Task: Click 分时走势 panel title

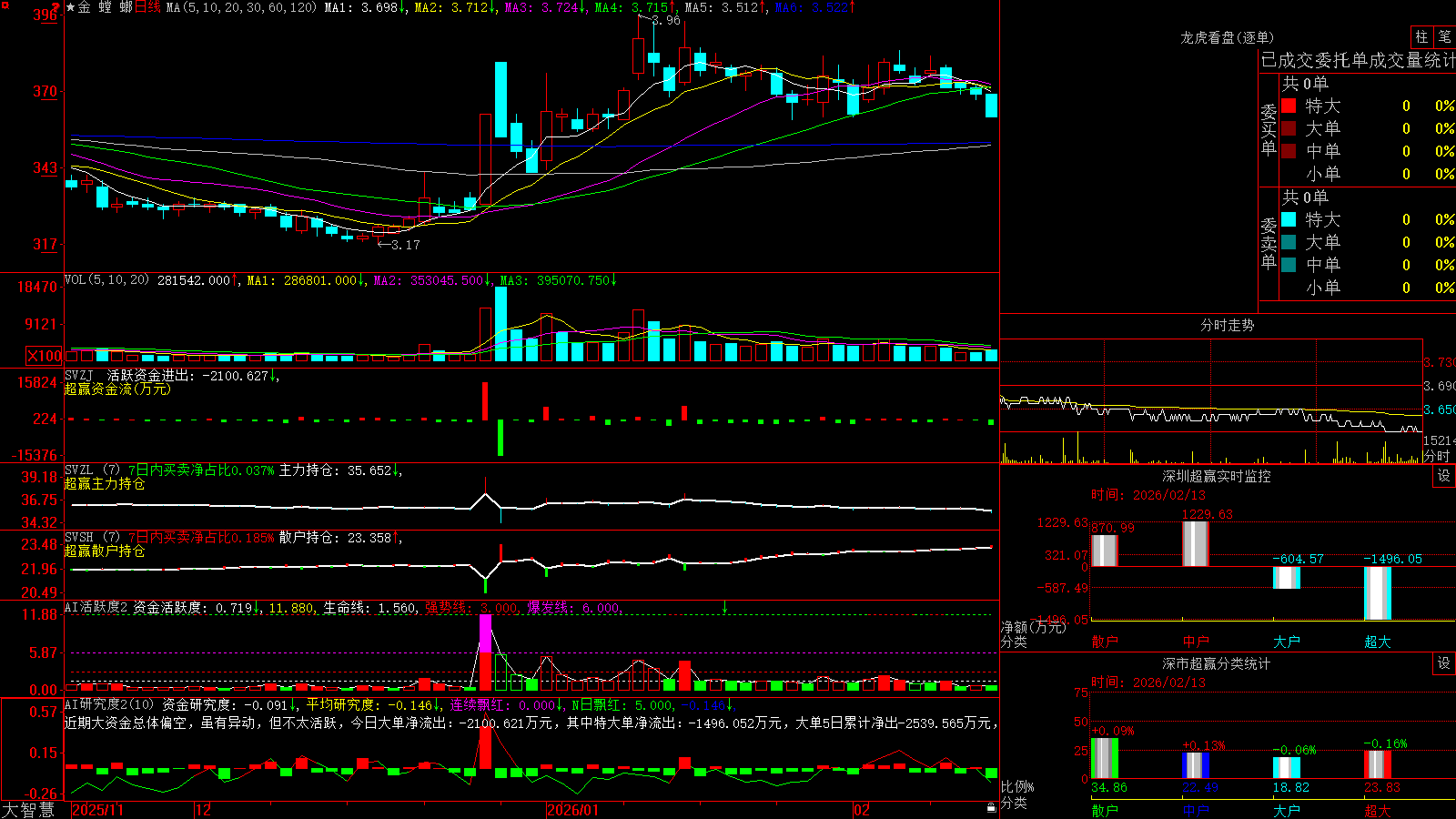Action: (x=1227, y=325)
